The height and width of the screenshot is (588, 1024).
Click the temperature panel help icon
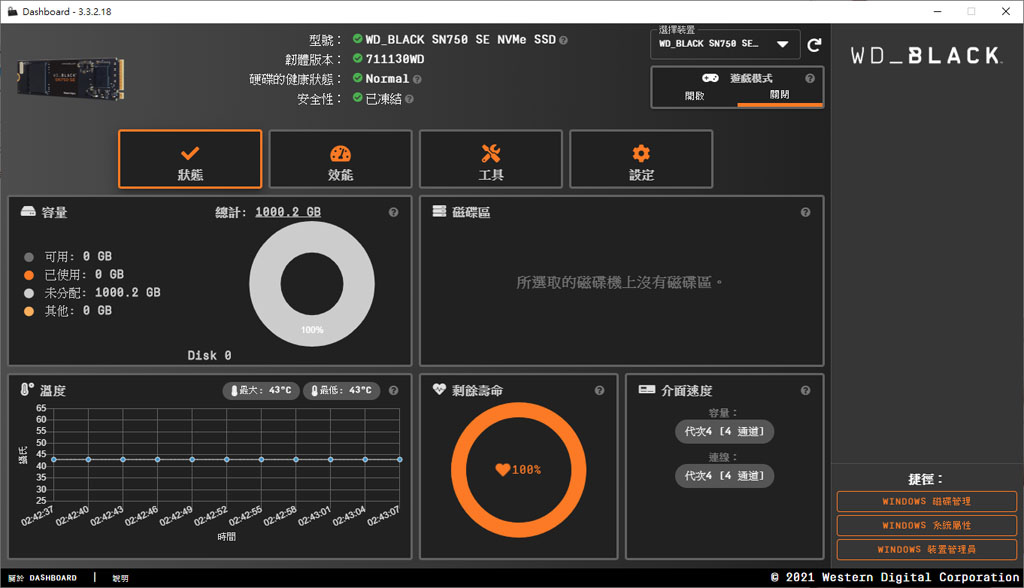click(393, 391)
